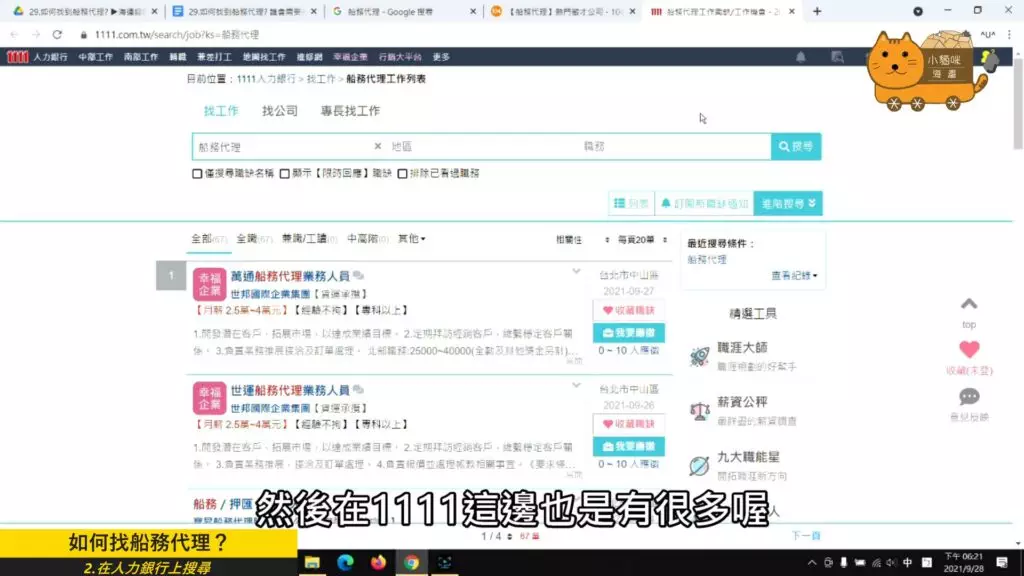Switch to the 找公司 tab
The height and width of the screenshot is (576, 1024).
280,111
